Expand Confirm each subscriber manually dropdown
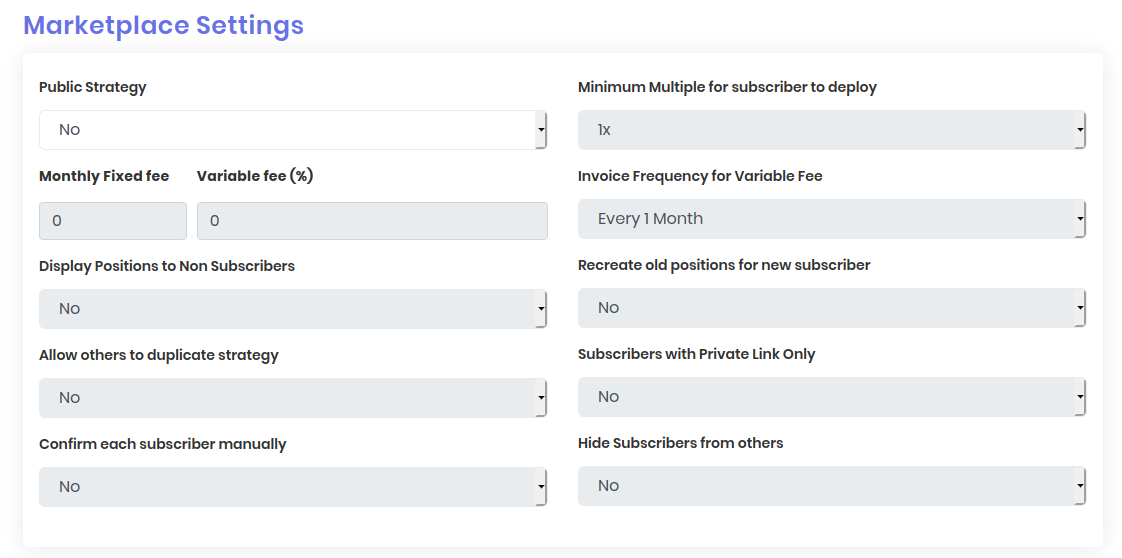The width and height of the screenshot is (1122, 558). click(292, 487)
